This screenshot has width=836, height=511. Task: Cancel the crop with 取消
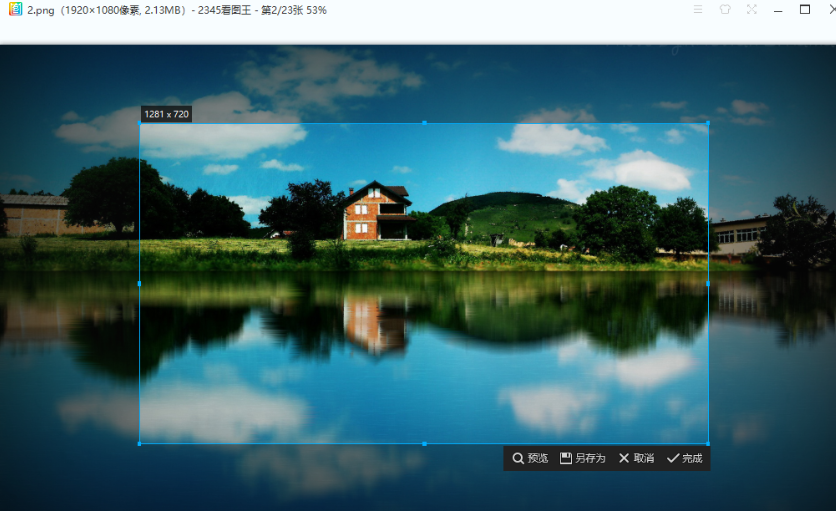[x=636, y=458]
